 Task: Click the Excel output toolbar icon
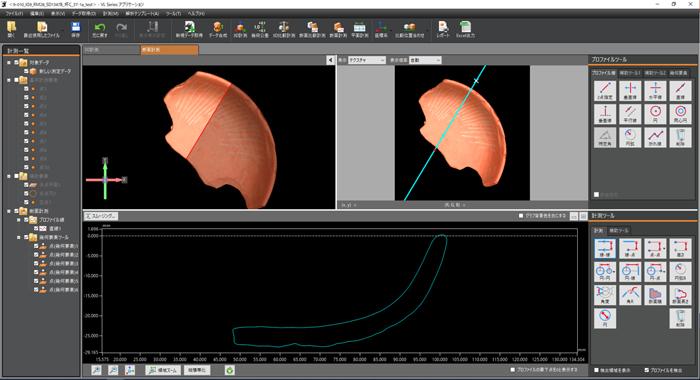[x=466, y=29]
